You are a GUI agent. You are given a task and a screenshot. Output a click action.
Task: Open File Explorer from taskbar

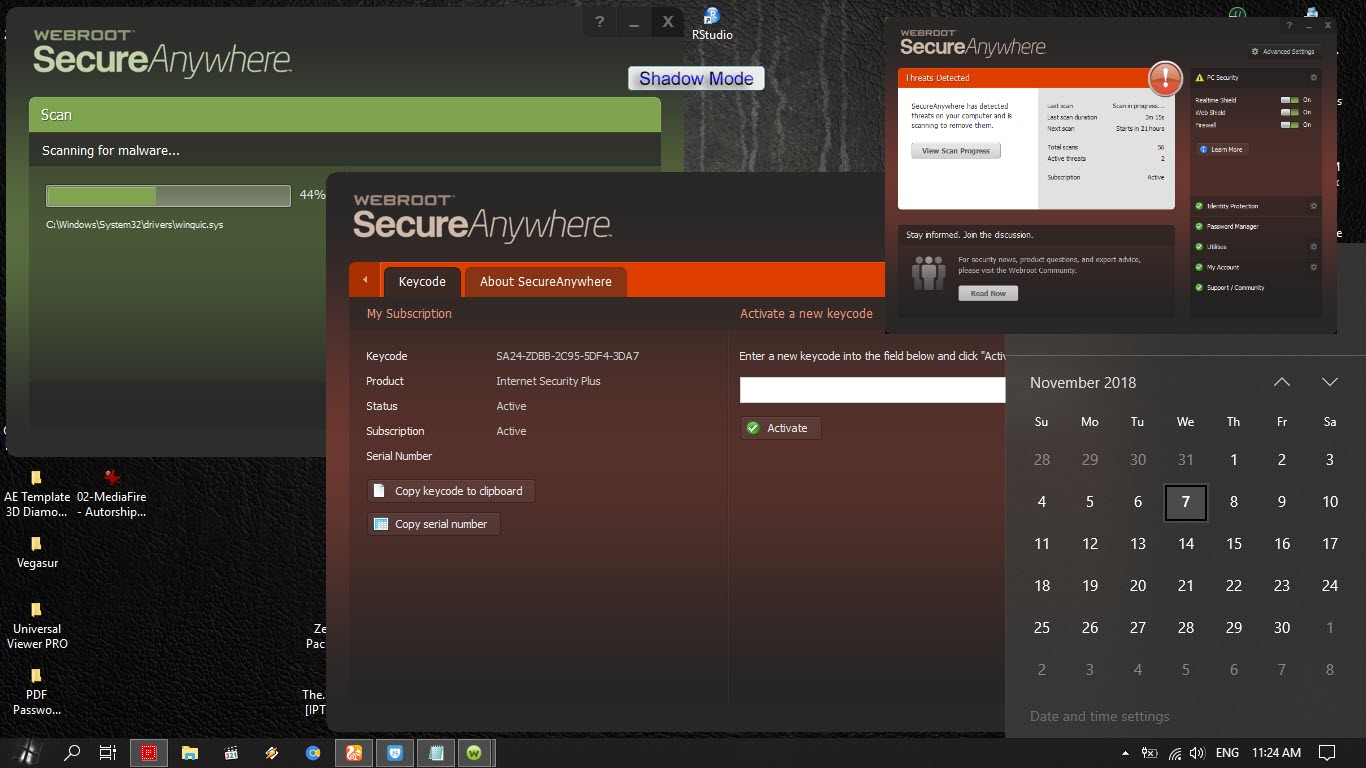[x=189, y=752]
